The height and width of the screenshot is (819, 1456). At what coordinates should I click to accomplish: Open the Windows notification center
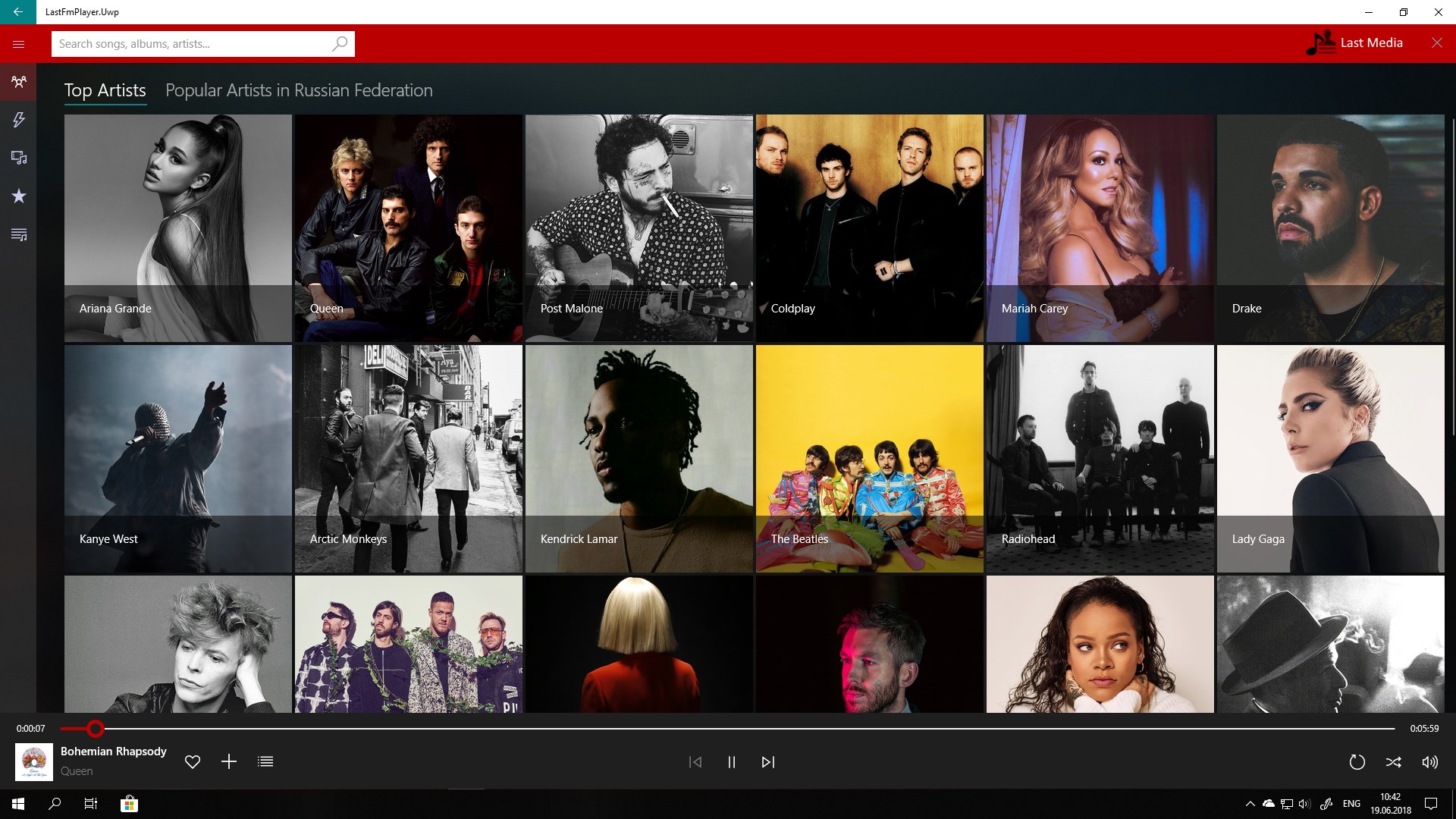1431,804
